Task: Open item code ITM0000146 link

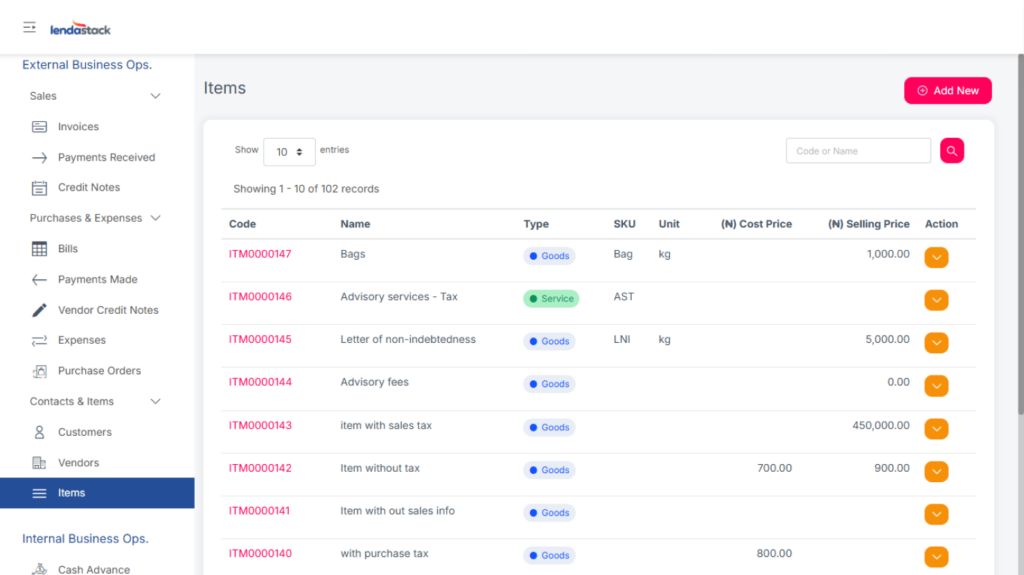Action: [260, 297]
